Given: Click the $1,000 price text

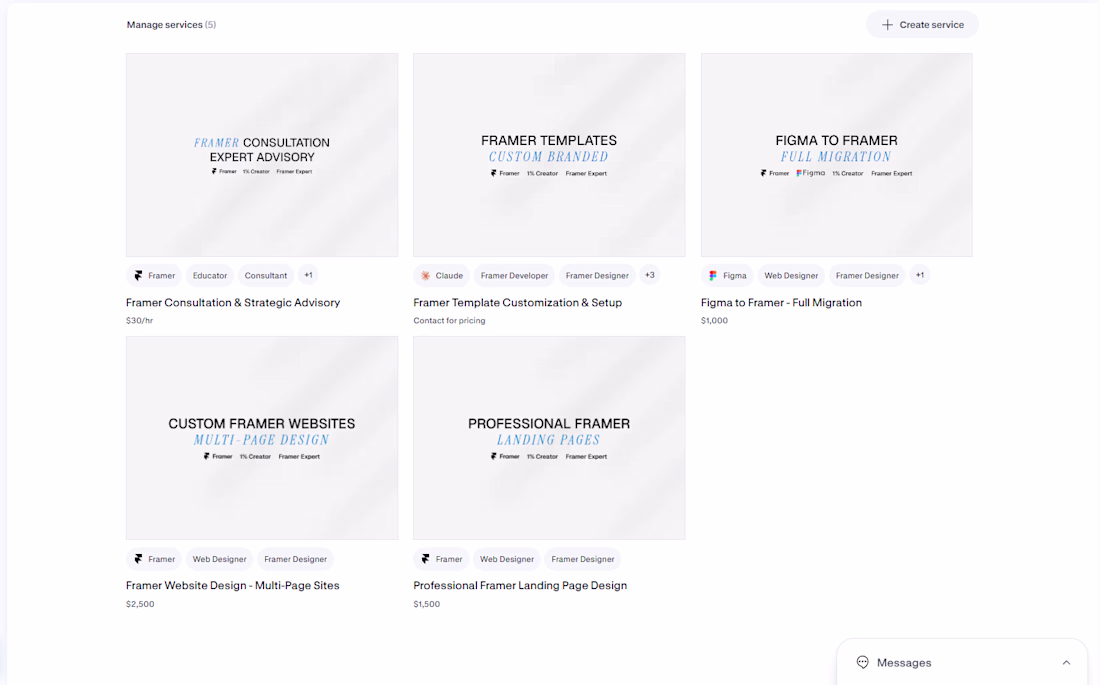Looking at the screenshot, I should click(714, 321).
